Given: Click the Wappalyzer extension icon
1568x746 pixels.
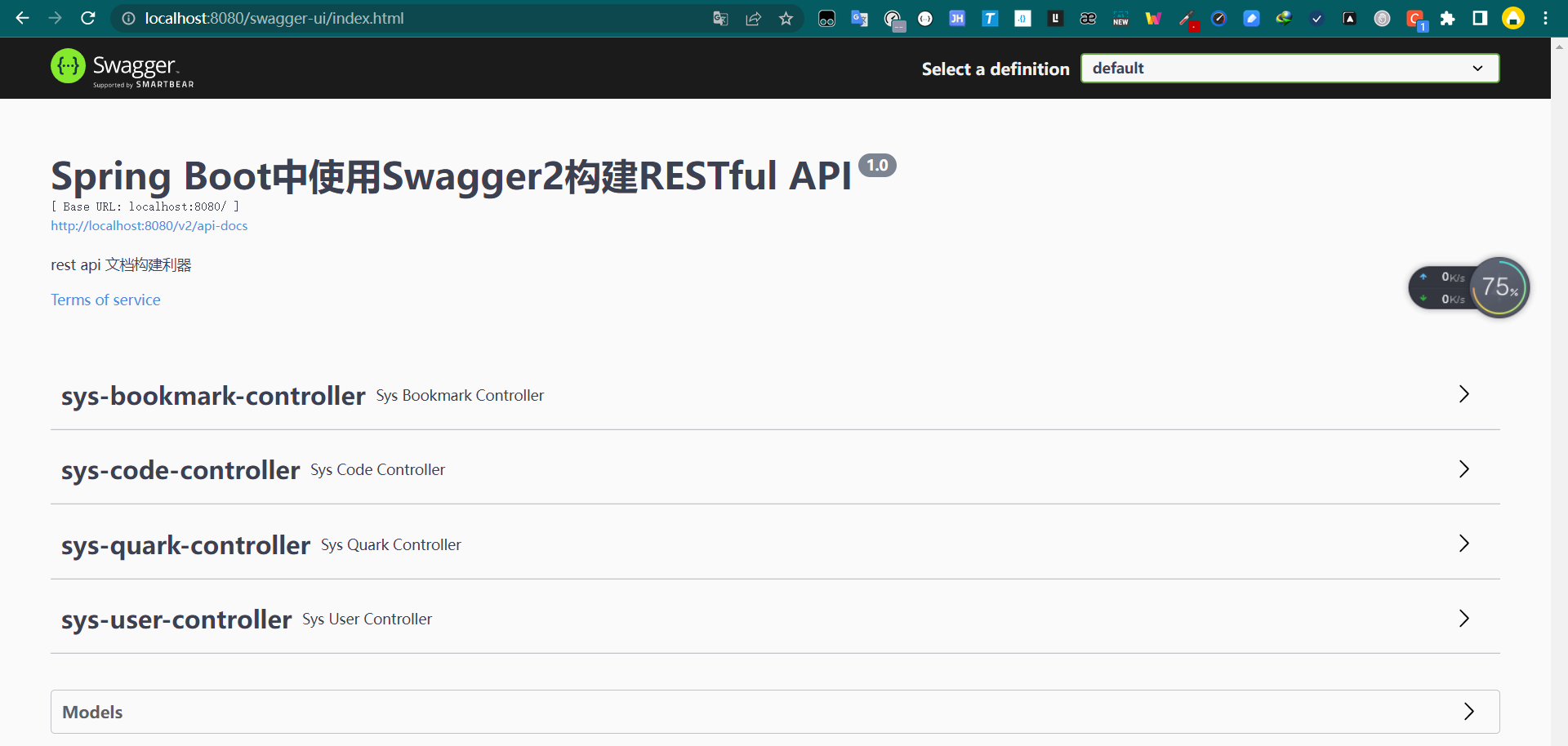Looking at the screenshot, I should (x=1153, y=18).
